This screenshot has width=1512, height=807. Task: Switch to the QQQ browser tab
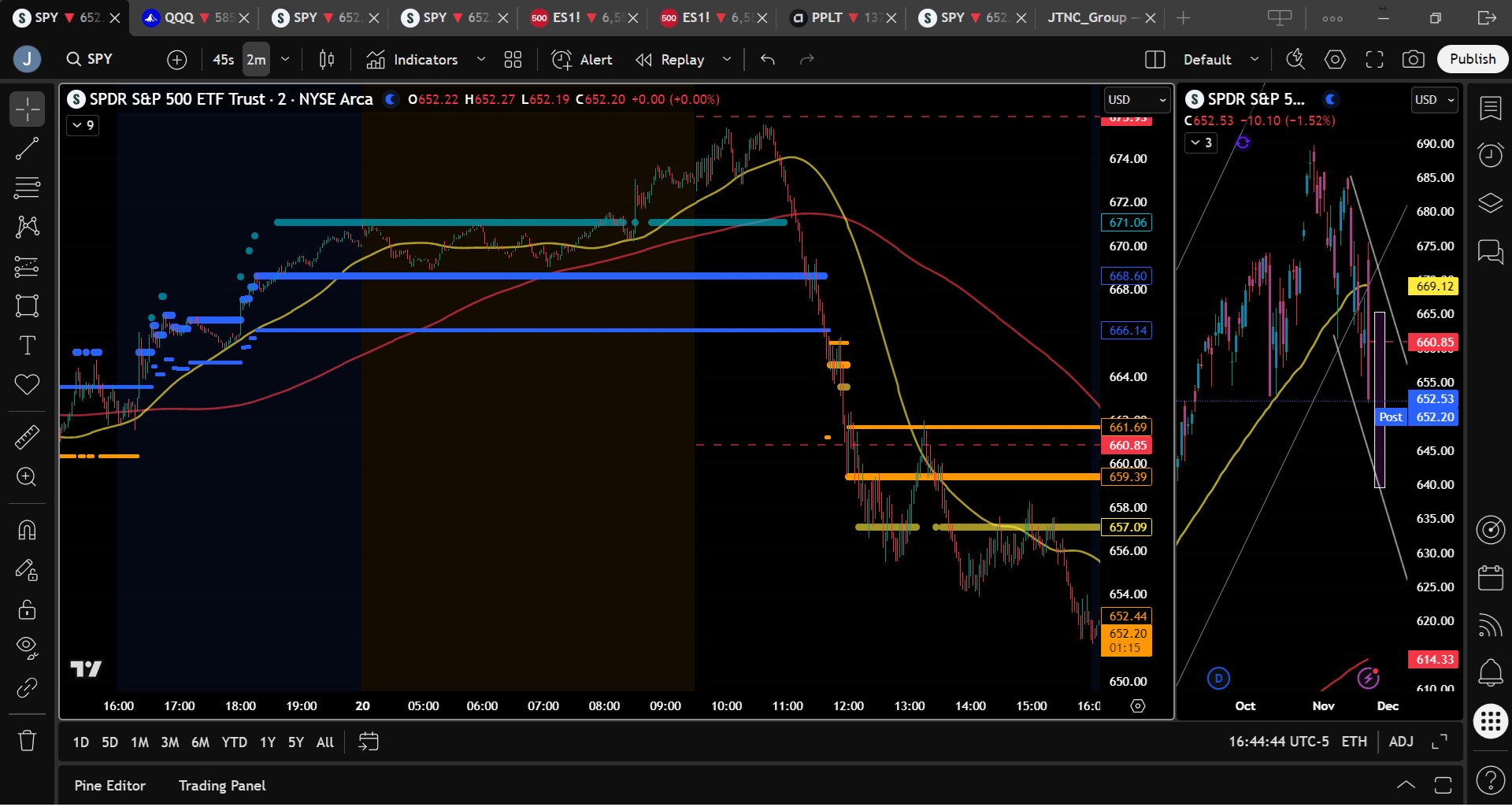tap(195, 17)
